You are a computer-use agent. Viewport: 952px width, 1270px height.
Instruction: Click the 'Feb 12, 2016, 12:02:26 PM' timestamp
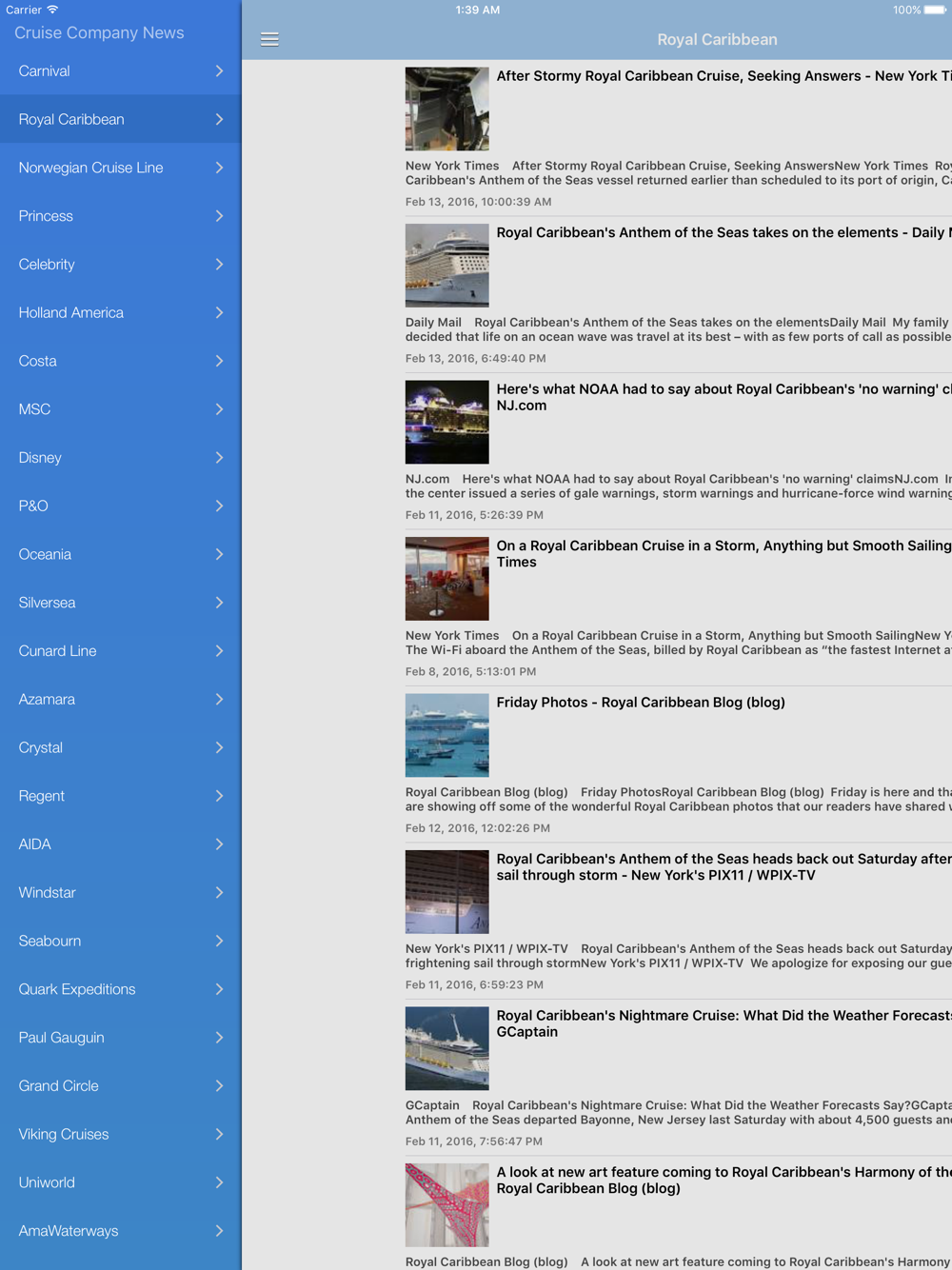click(x=478, y=828)
